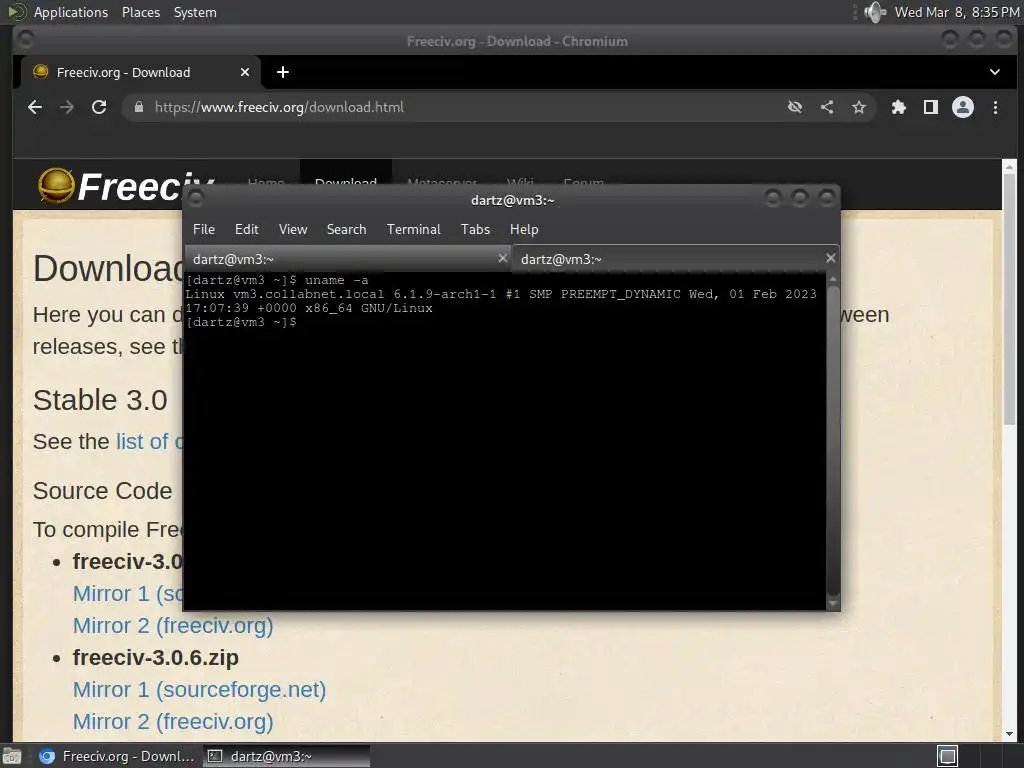This screenshot has height=768, width=1024.
Task: Open the Terminal menu in menubar
Action: [x=413, y=229]
